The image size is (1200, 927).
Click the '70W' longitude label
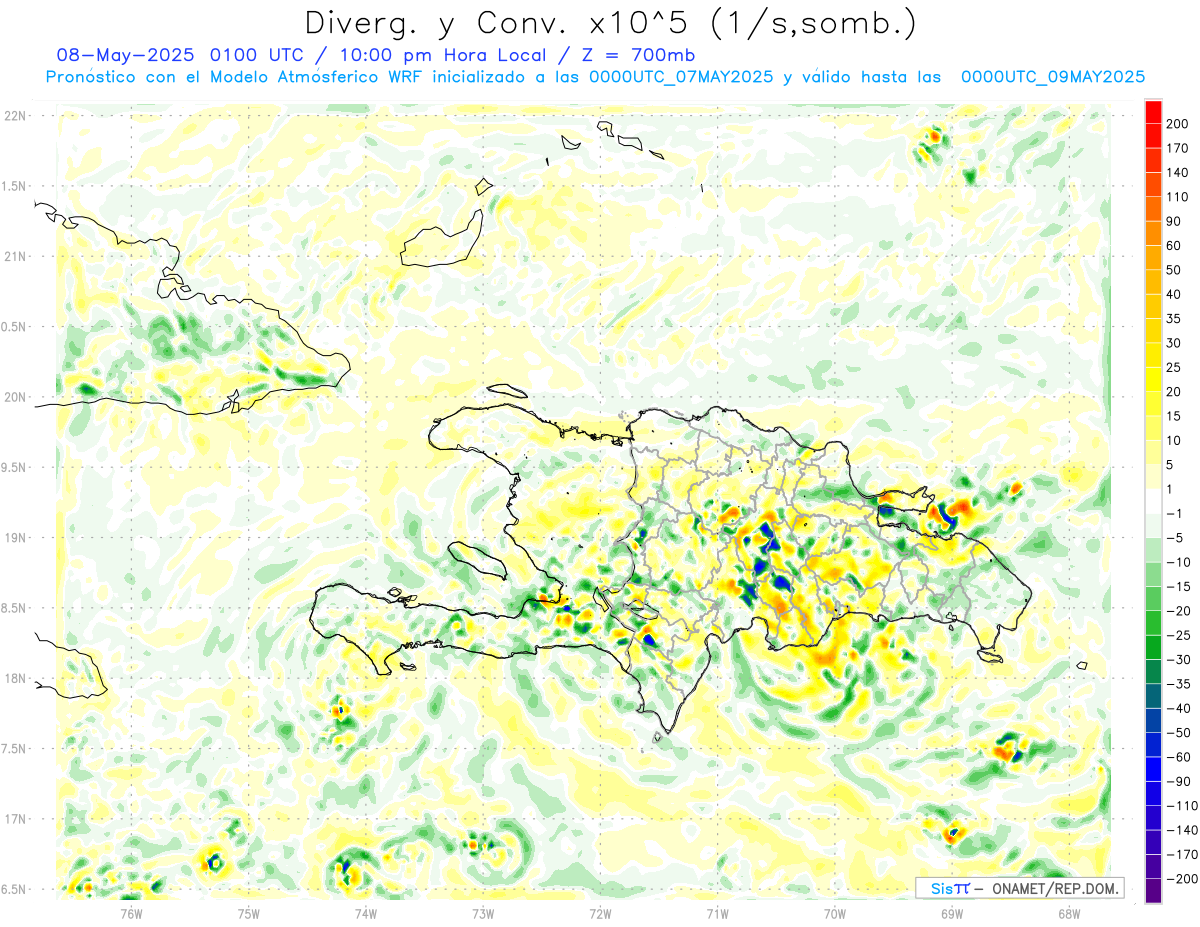[834, 912]
